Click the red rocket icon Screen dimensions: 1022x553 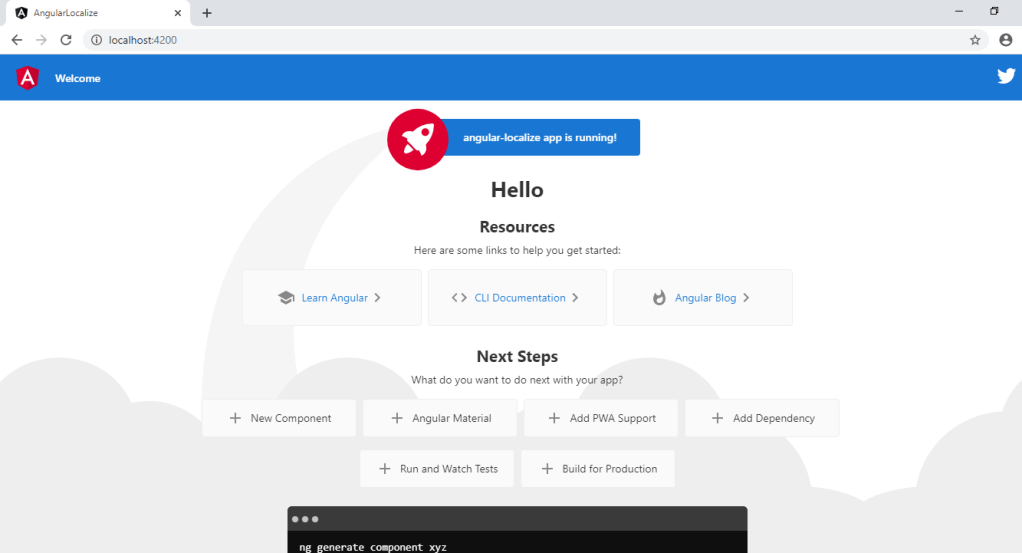pyautogui.click(x=417, y=139)
